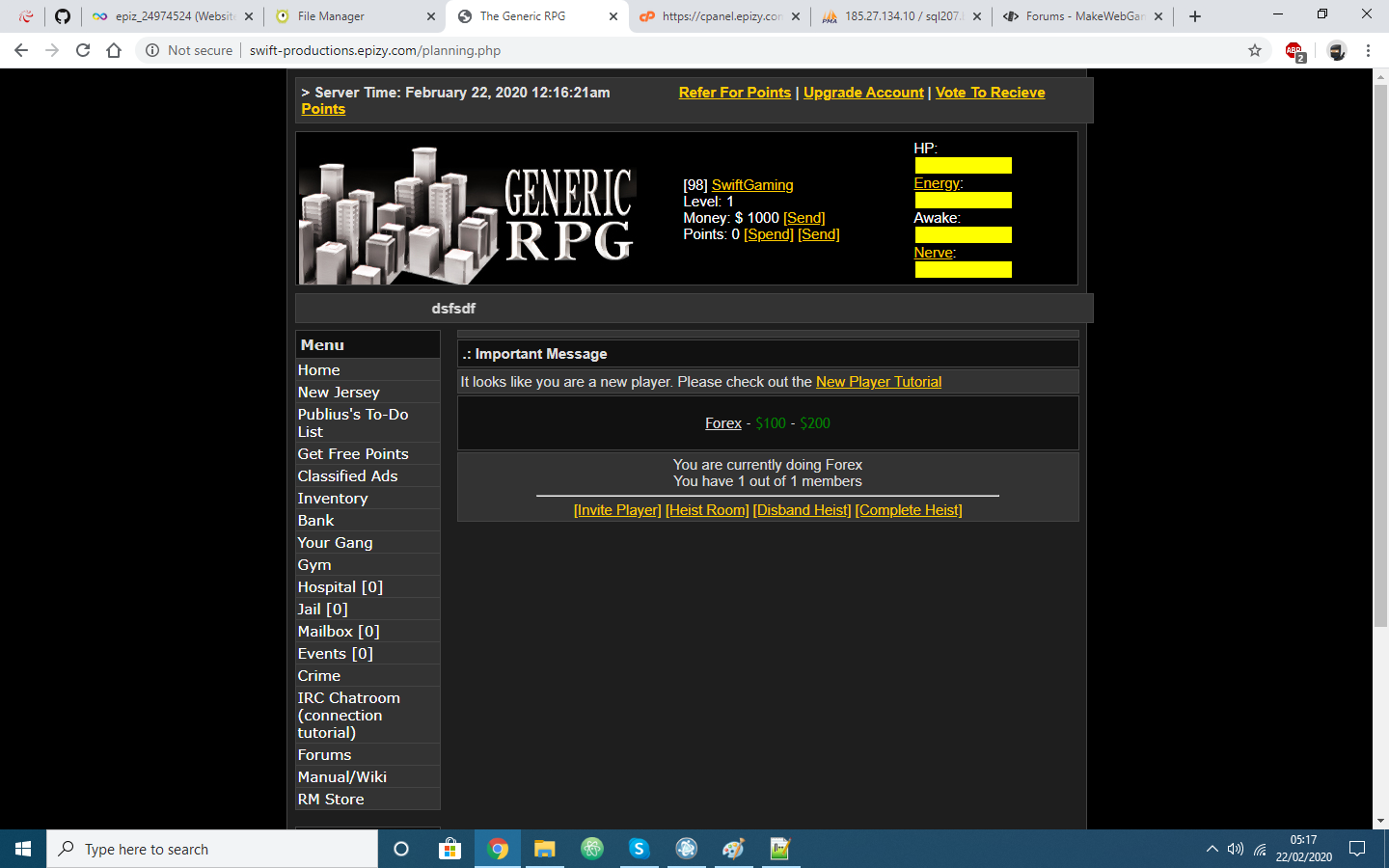1389x868 pixels.
Task: Select Gym in the side menu
Action: pyautogui.click(x=314, y=565)
